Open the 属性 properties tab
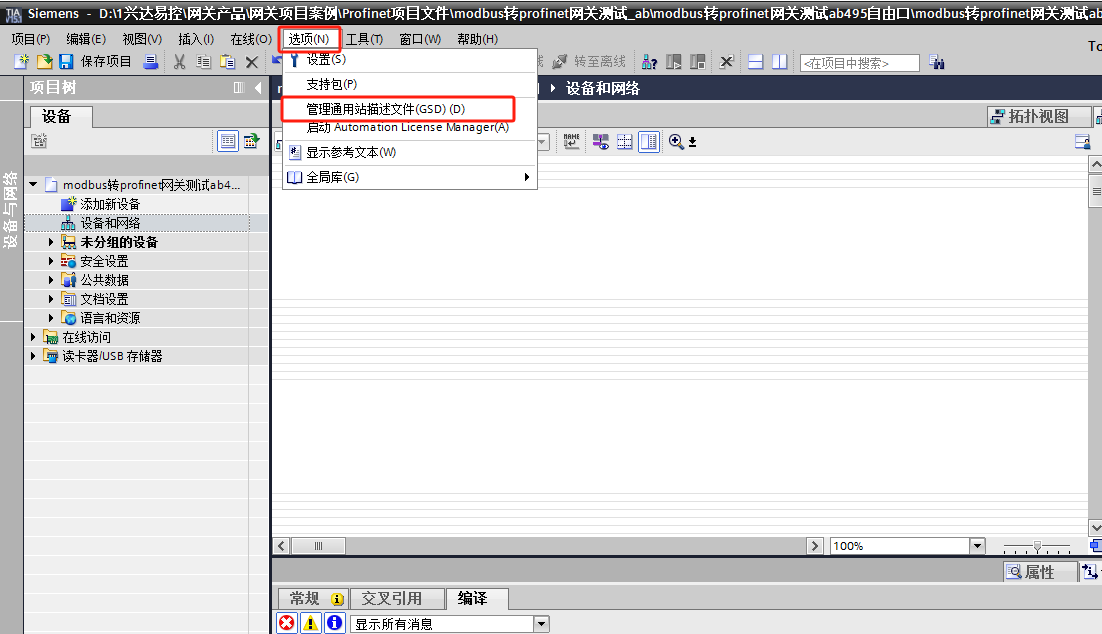1102x634 pixels. (x=1040, y=572)
